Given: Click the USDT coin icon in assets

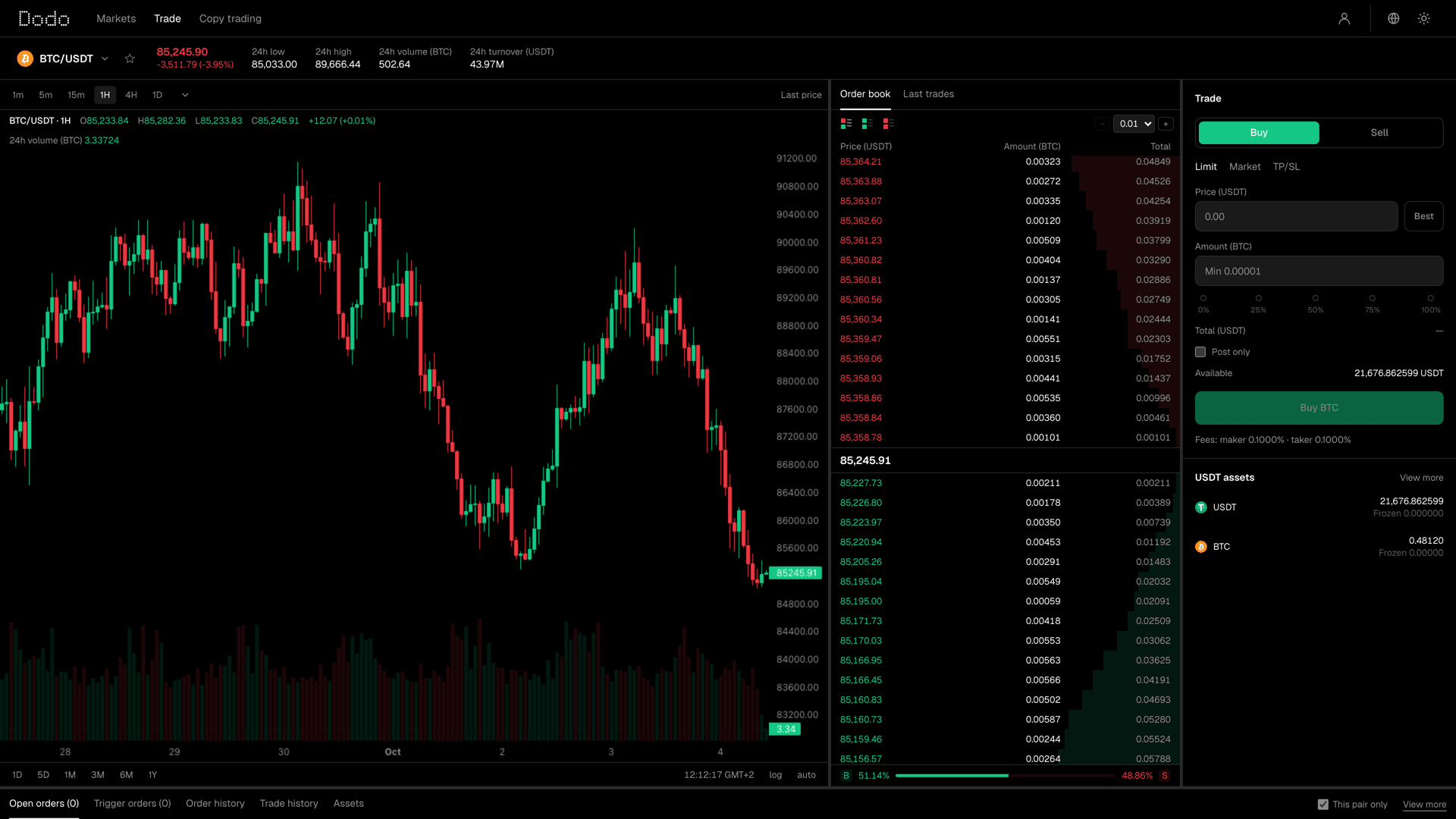Looking at the screenshot, I should (x=1200, y=507).
